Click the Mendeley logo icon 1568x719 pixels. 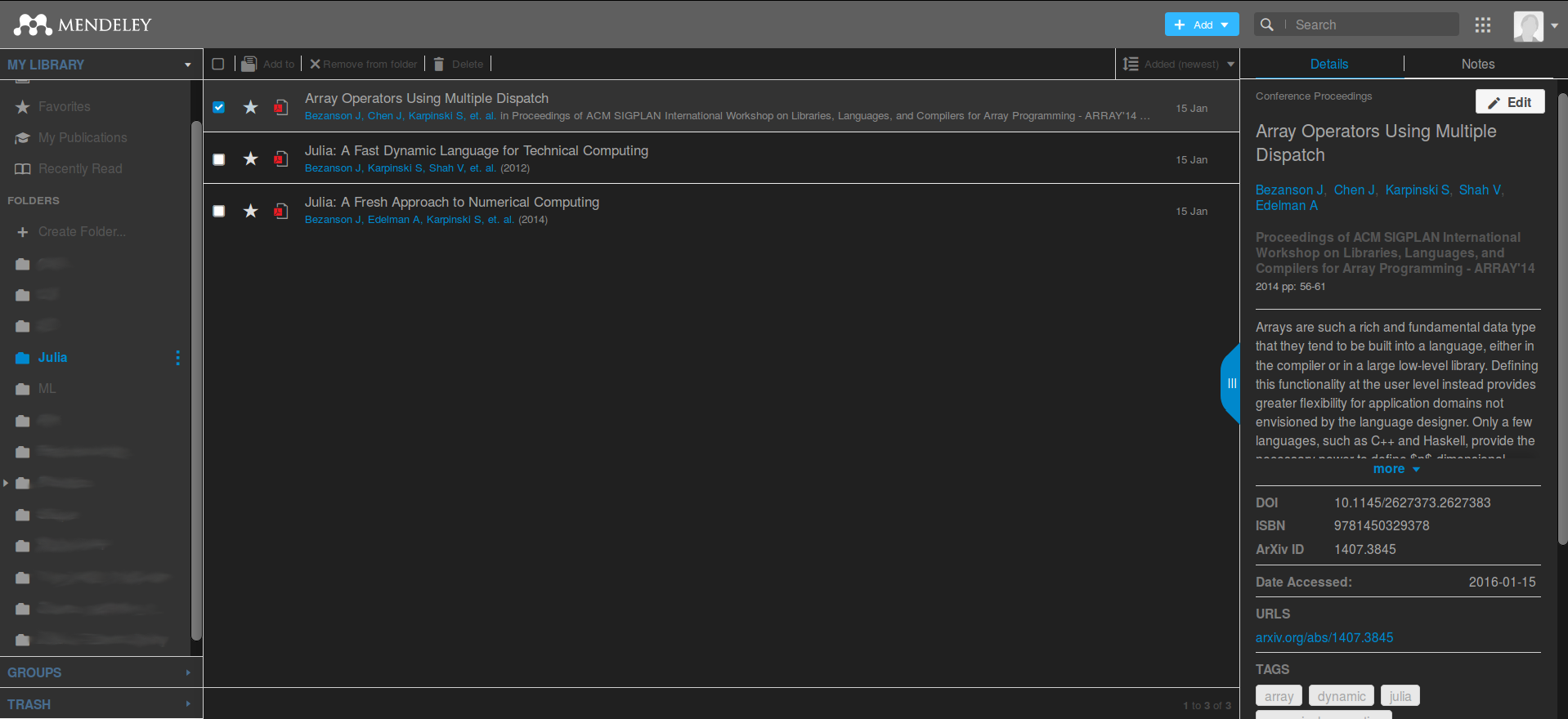pos(33,25)
